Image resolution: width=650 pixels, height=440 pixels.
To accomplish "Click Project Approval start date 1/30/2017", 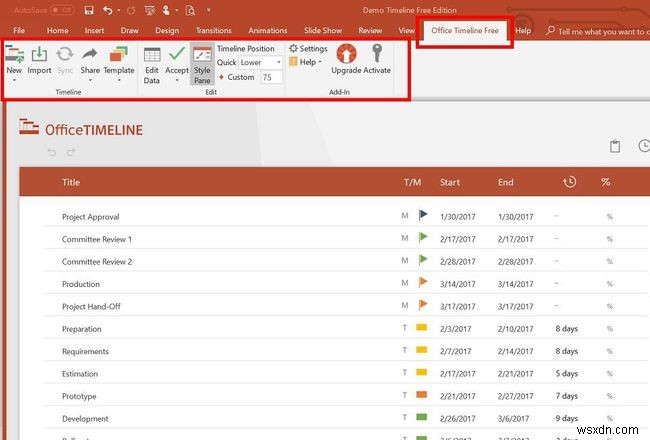I will 458,216.
